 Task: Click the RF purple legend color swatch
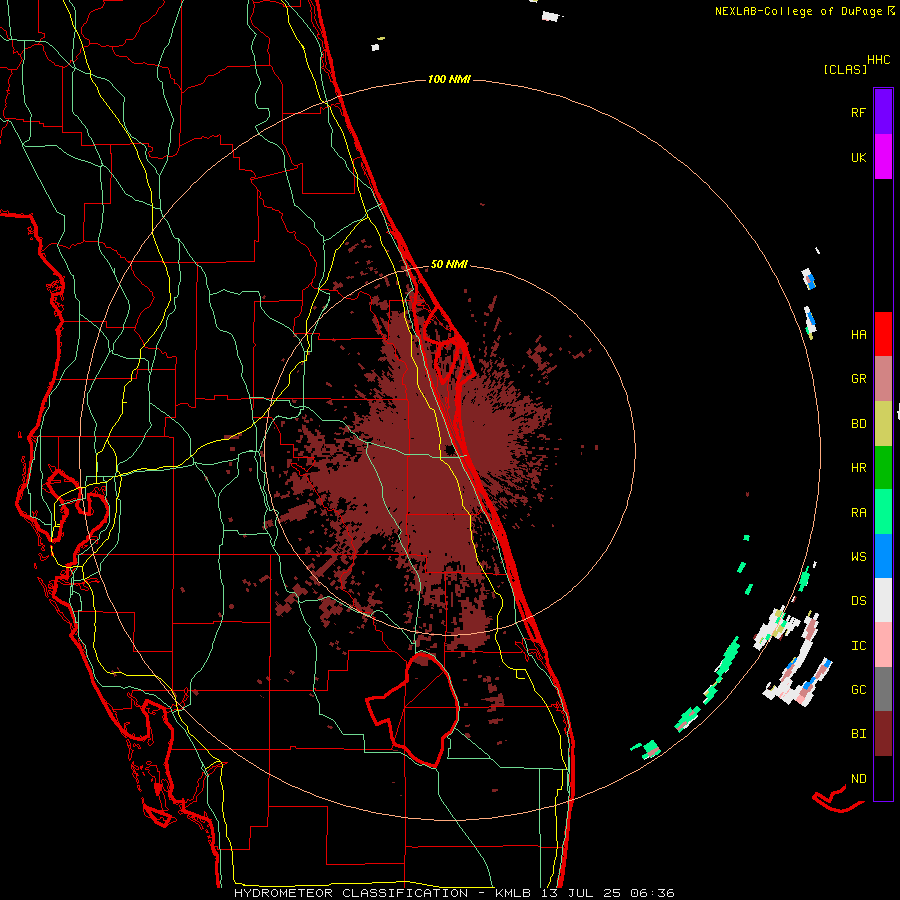click(883, 111)
